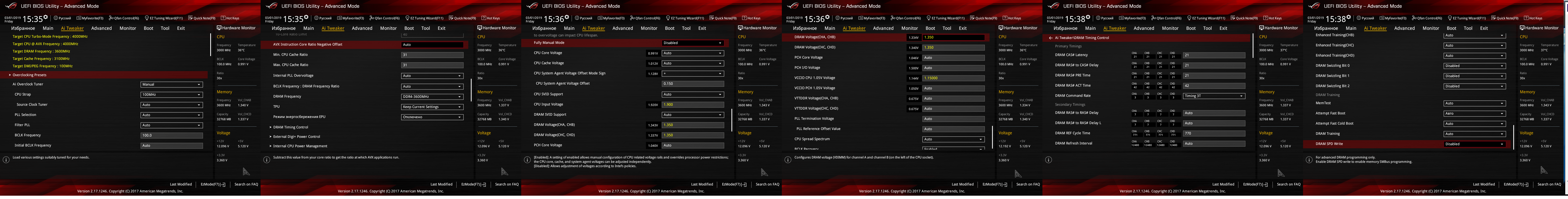Viewport: 1568px width, 199px height.
Task: Open Exit tab on DRAM CAS# Latency screen
Action: 1223,28
